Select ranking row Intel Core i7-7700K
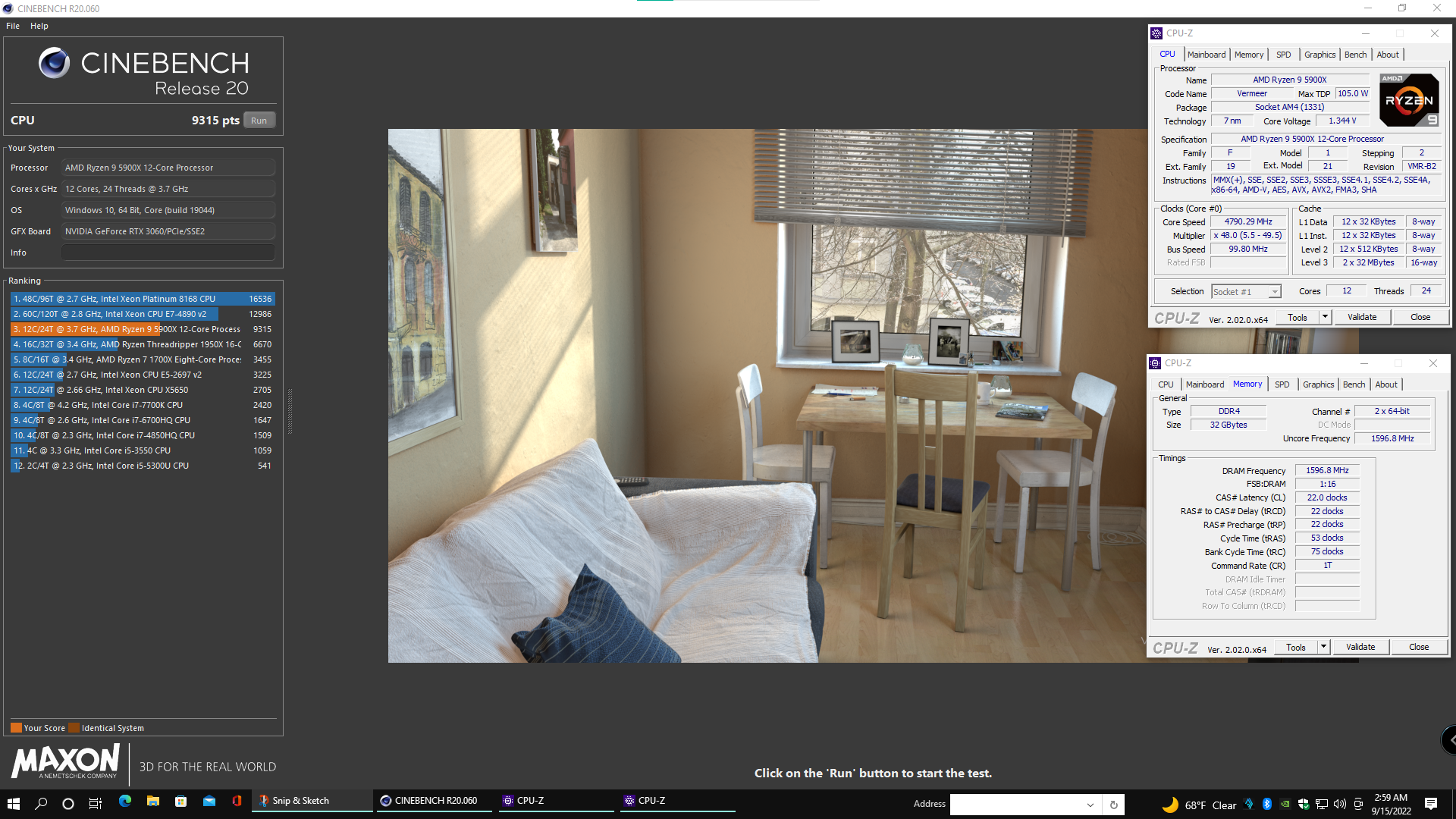 pyautogui.click(x=143, y=405)
